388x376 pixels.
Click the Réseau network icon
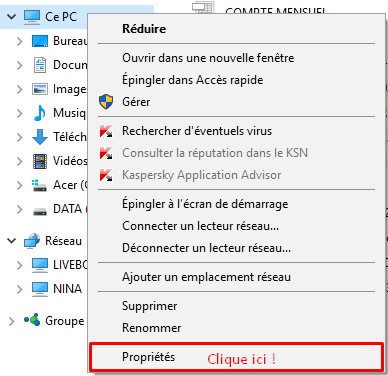tap(32, 241)
